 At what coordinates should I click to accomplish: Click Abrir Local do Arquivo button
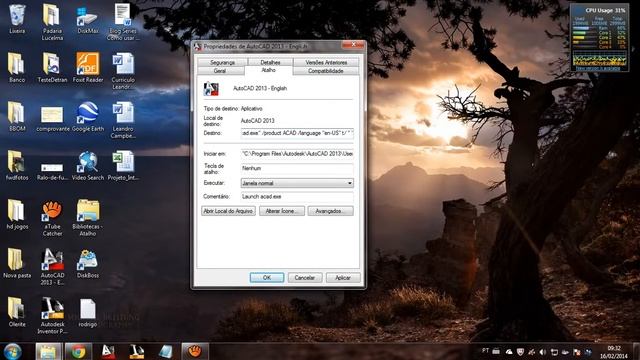228,211
